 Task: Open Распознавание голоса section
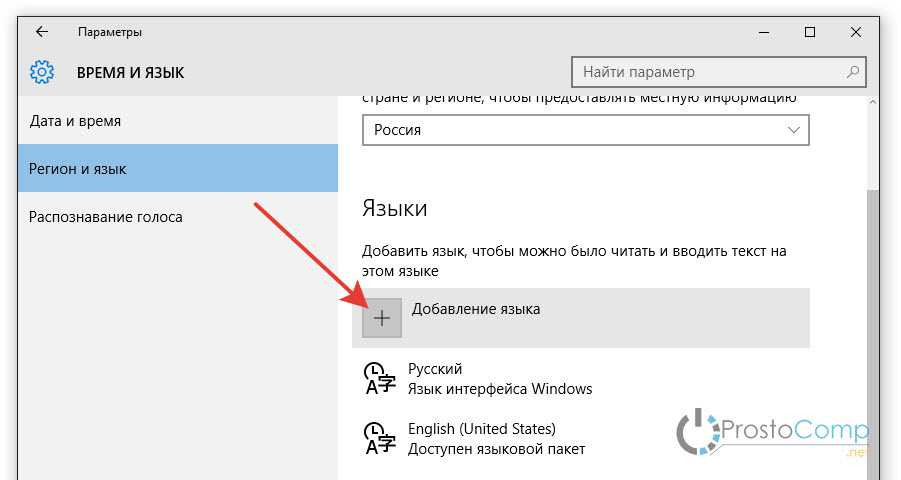pyautogui.click(x=178, y=217)
